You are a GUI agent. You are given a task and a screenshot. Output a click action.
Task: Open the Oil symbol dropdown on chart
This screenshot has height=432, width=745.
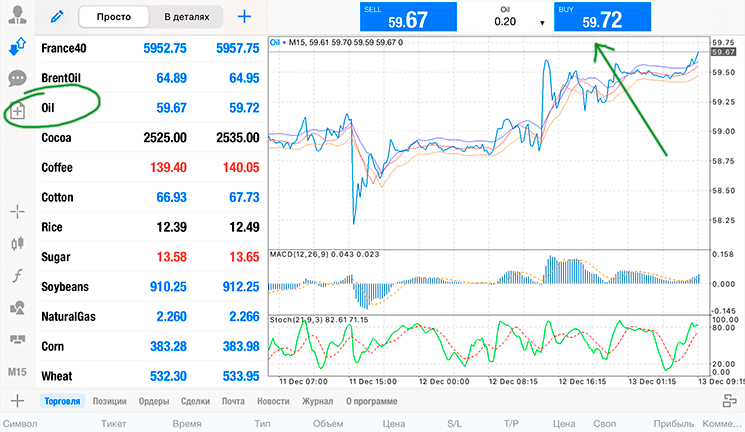click(x=278, y=42)
